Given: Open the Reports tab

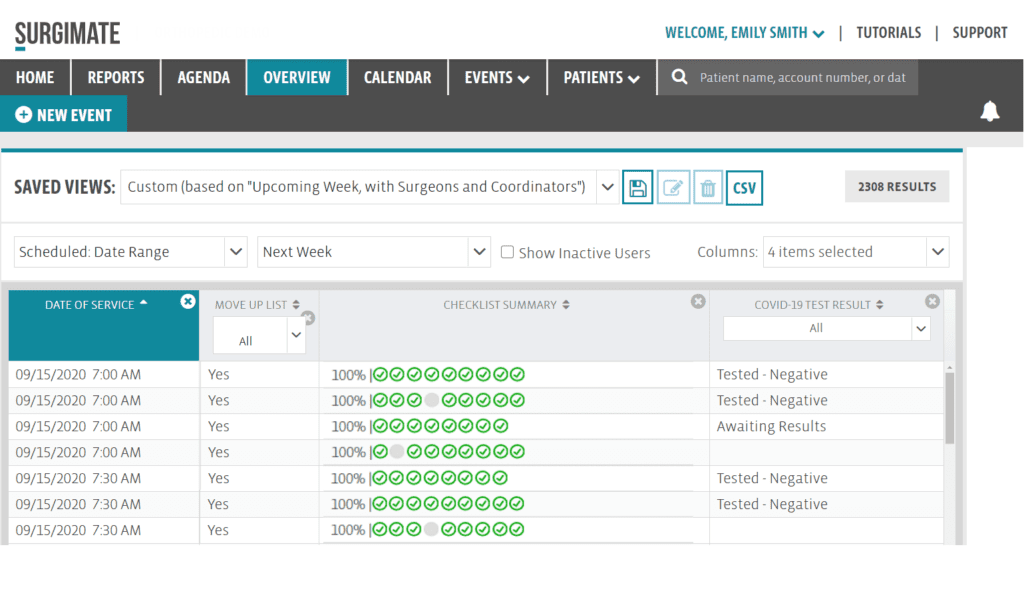Looking at the screenshot, I should click(116, 77).
